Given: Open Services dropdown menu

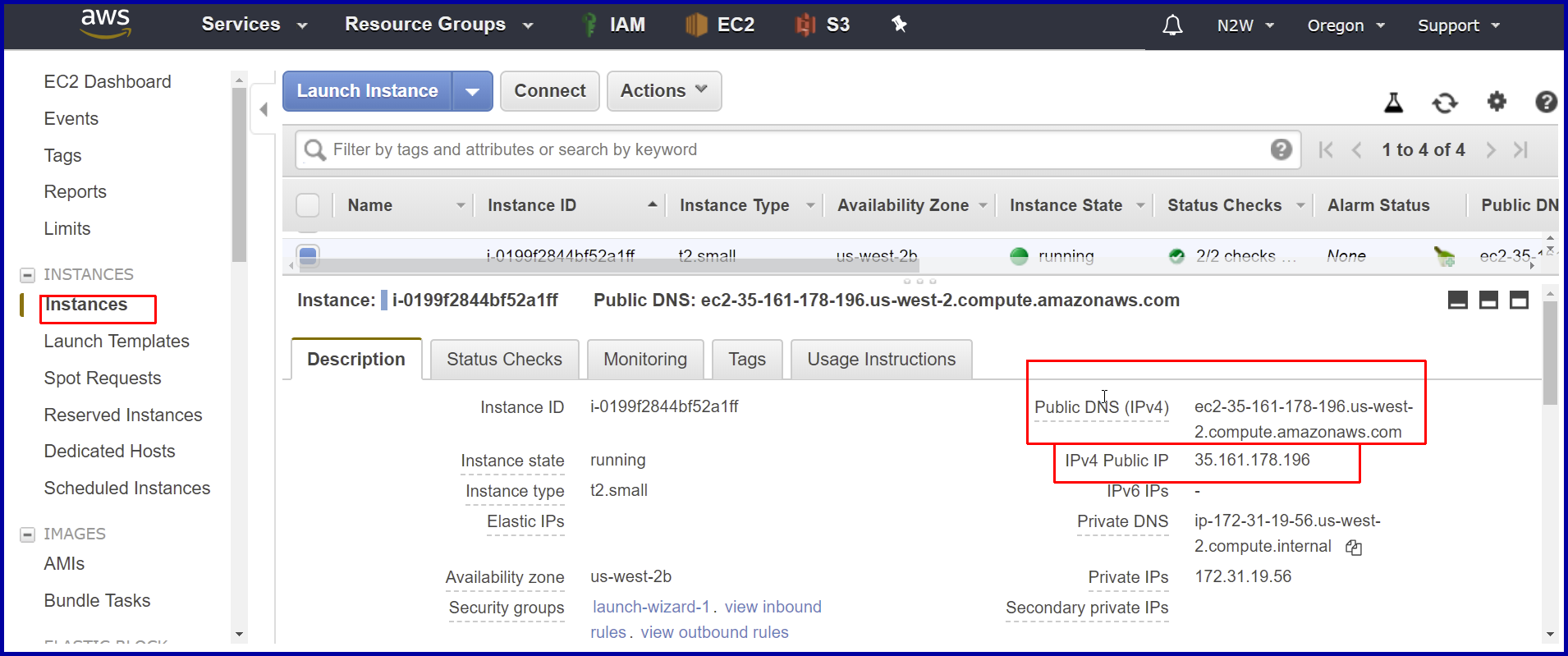Looking at the screenshot, I should [x=254, y=25].
